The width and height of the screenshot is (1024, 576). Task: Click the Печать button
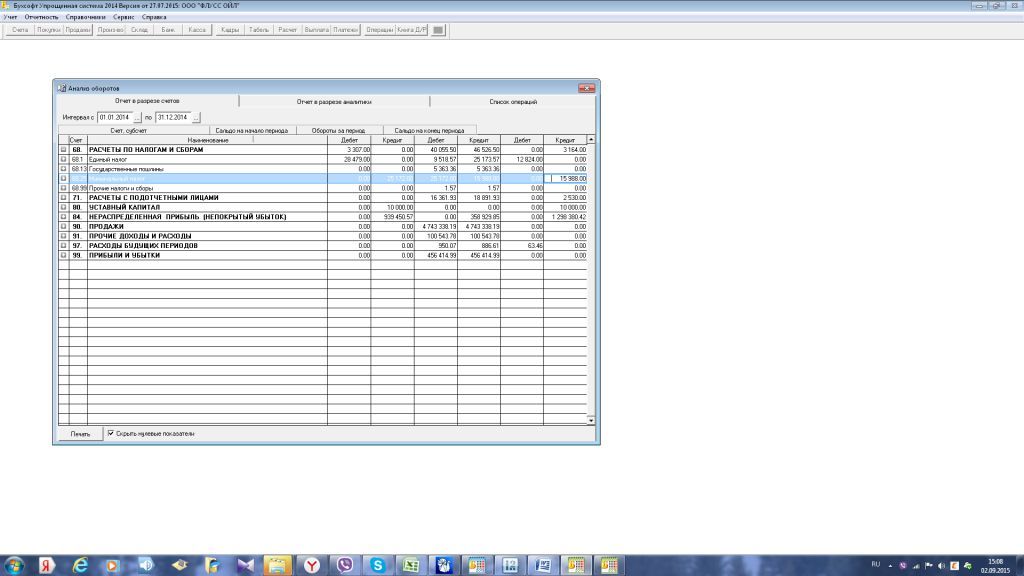click(80, 434)
